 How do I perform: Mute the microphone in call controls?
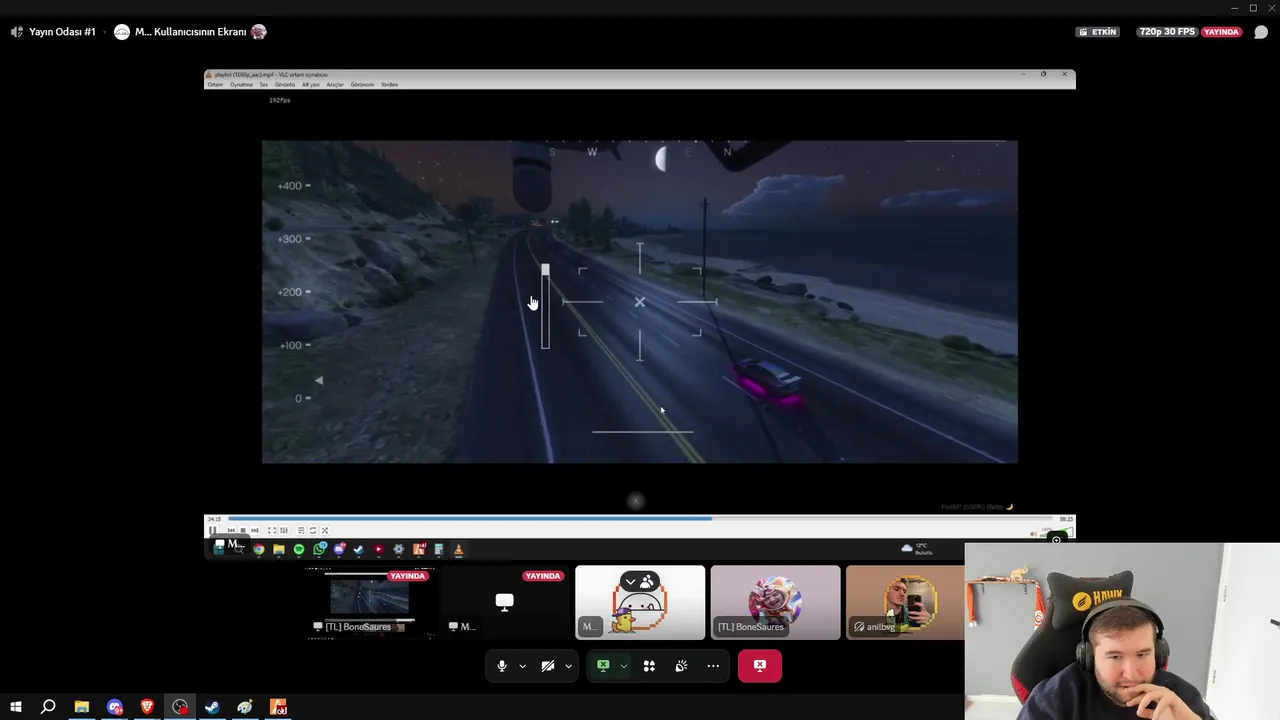click(x=502, y=666)
